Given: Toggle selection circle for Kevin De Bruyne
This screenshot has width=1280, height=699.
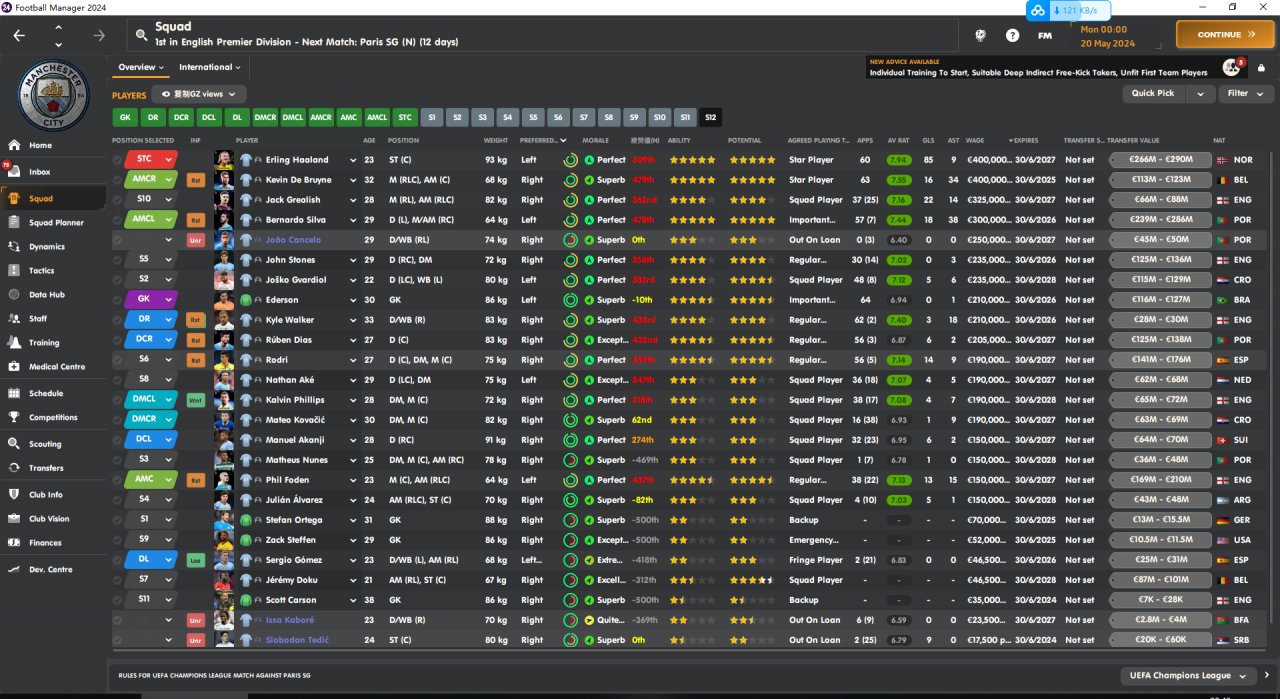Looking at the screenshot, I should (118, 180).
